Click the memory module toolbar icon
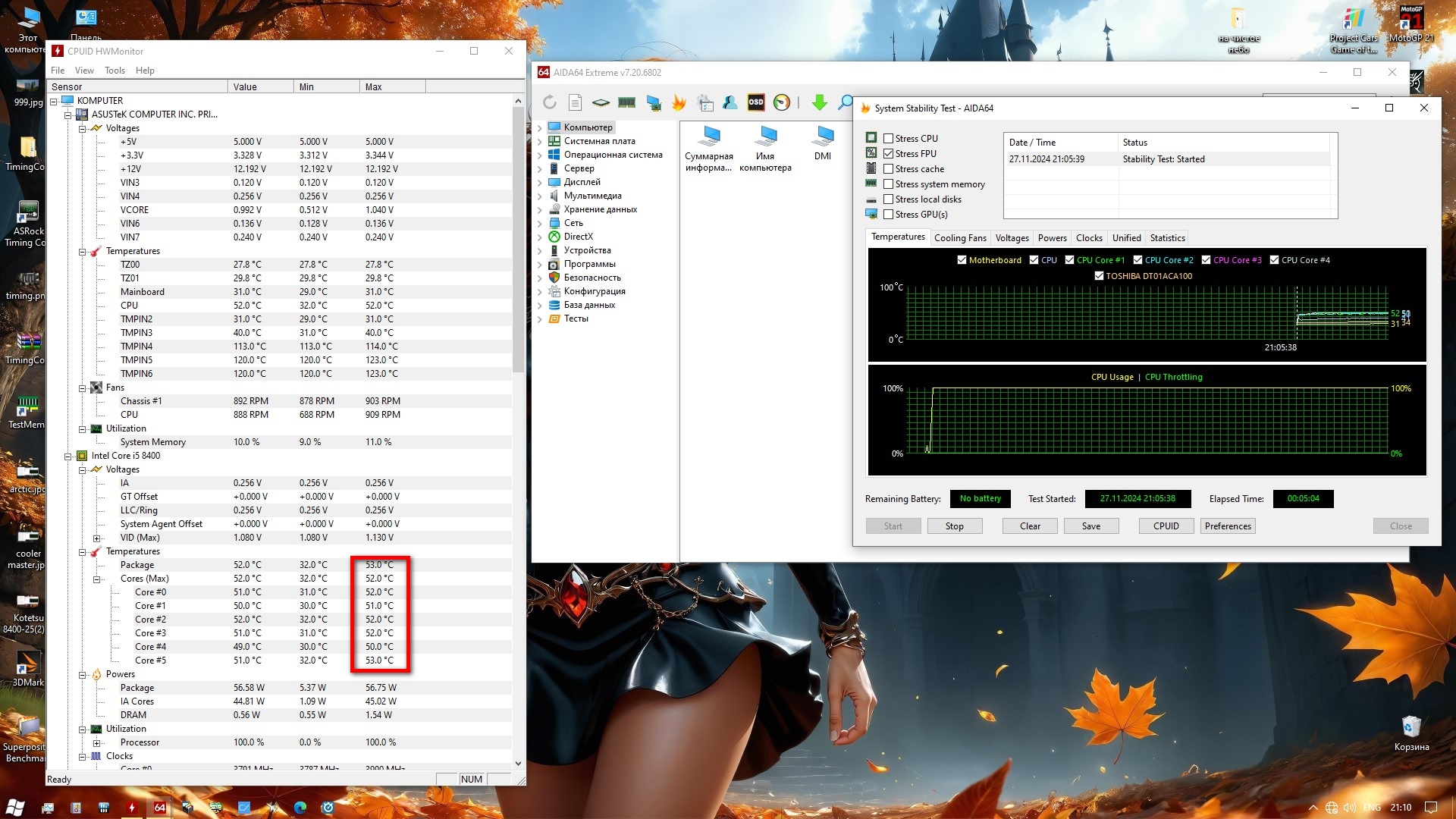 pos(626,102)
